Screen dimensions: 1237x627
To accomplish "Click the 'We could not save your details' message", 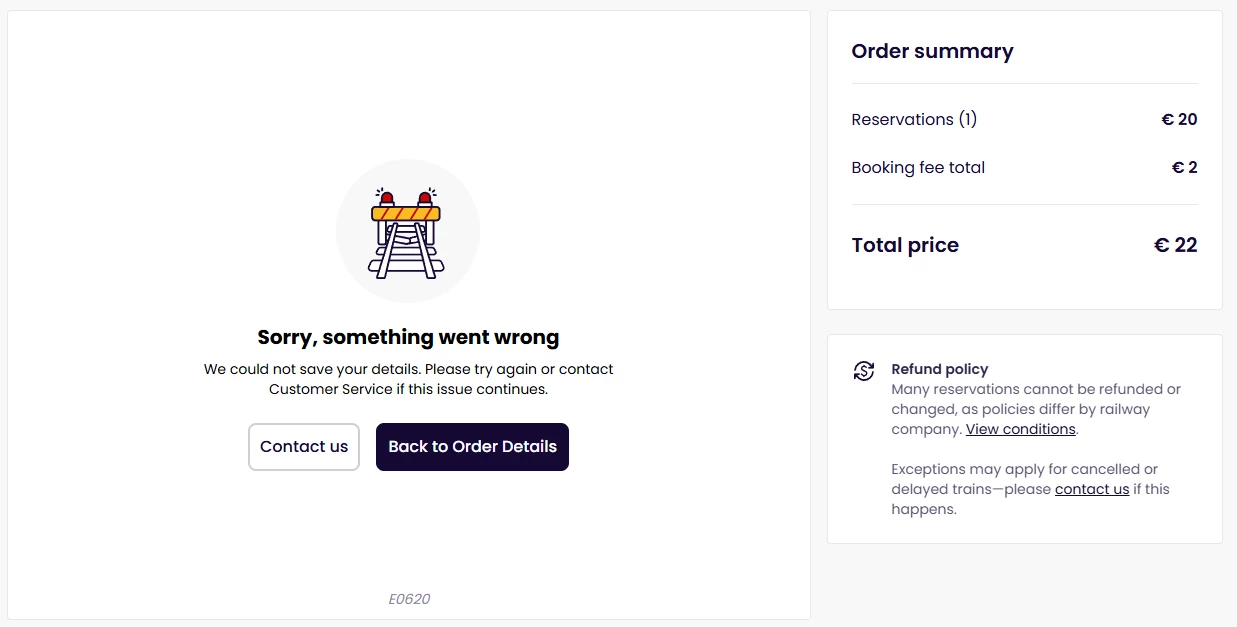I will coord(408,369).
